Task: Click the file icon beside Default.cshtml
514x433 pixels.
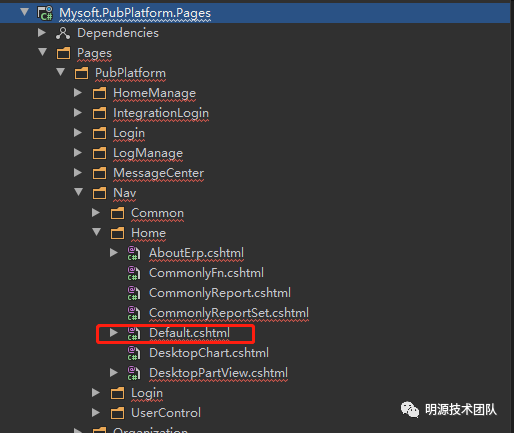Action: [x=134, y=333]
